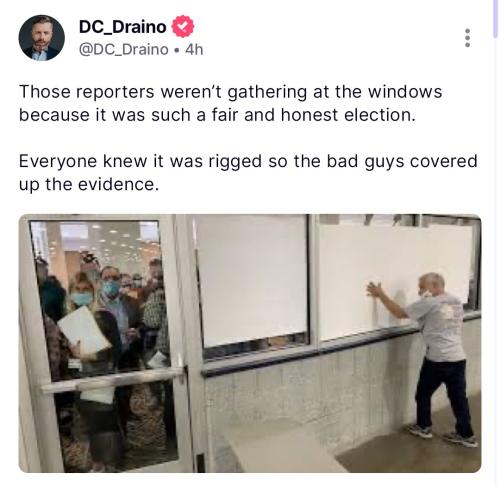Click the purple scrollbar at the right edge

pyautogui.click(x=496, y=18)
